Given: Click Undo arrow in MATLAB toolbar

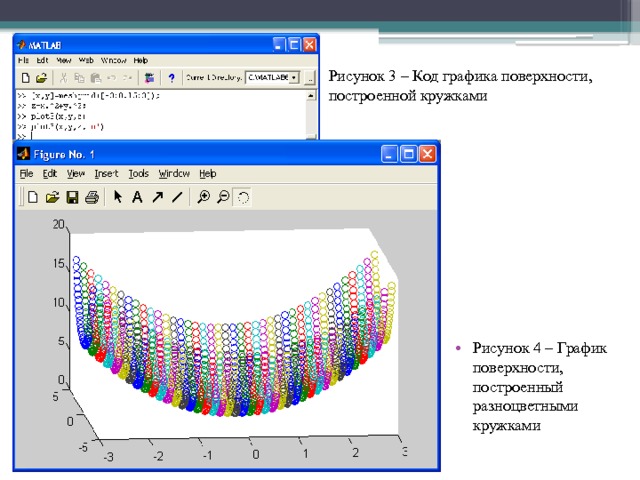Looking at the screenshot, I should coord(111,77).
